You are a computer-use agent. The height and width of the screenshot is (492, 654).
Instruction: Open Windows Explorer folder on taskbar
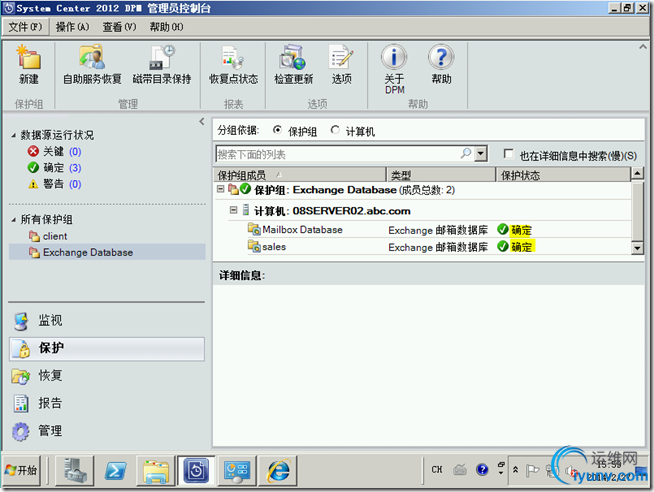[x=156, y=471]
